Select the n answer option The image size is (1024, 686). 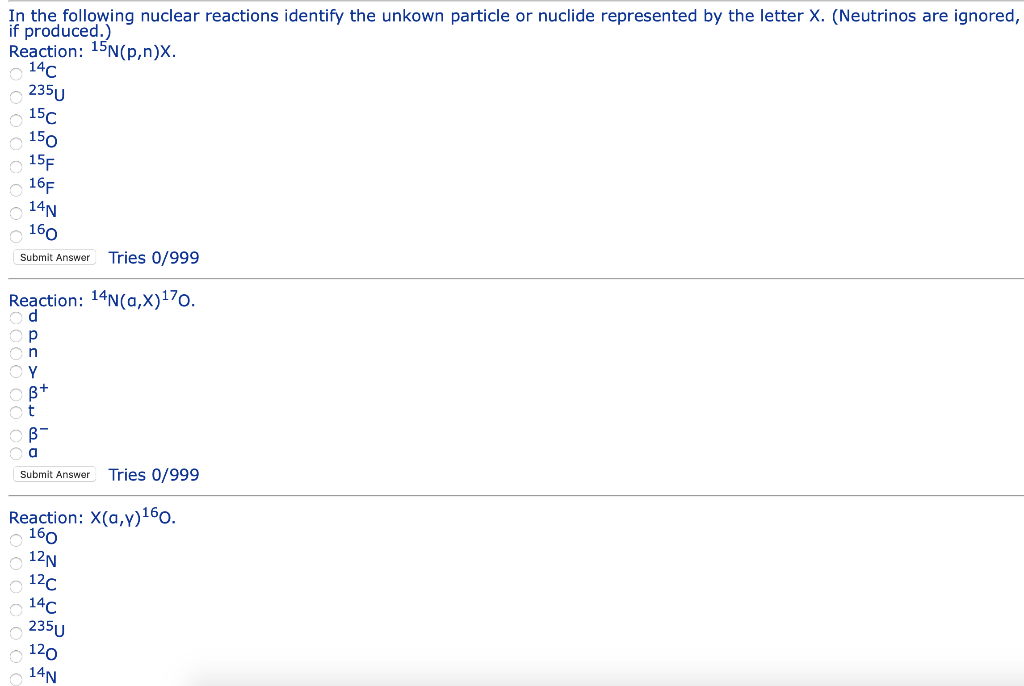pyautogui.click(x=16, y=353)
